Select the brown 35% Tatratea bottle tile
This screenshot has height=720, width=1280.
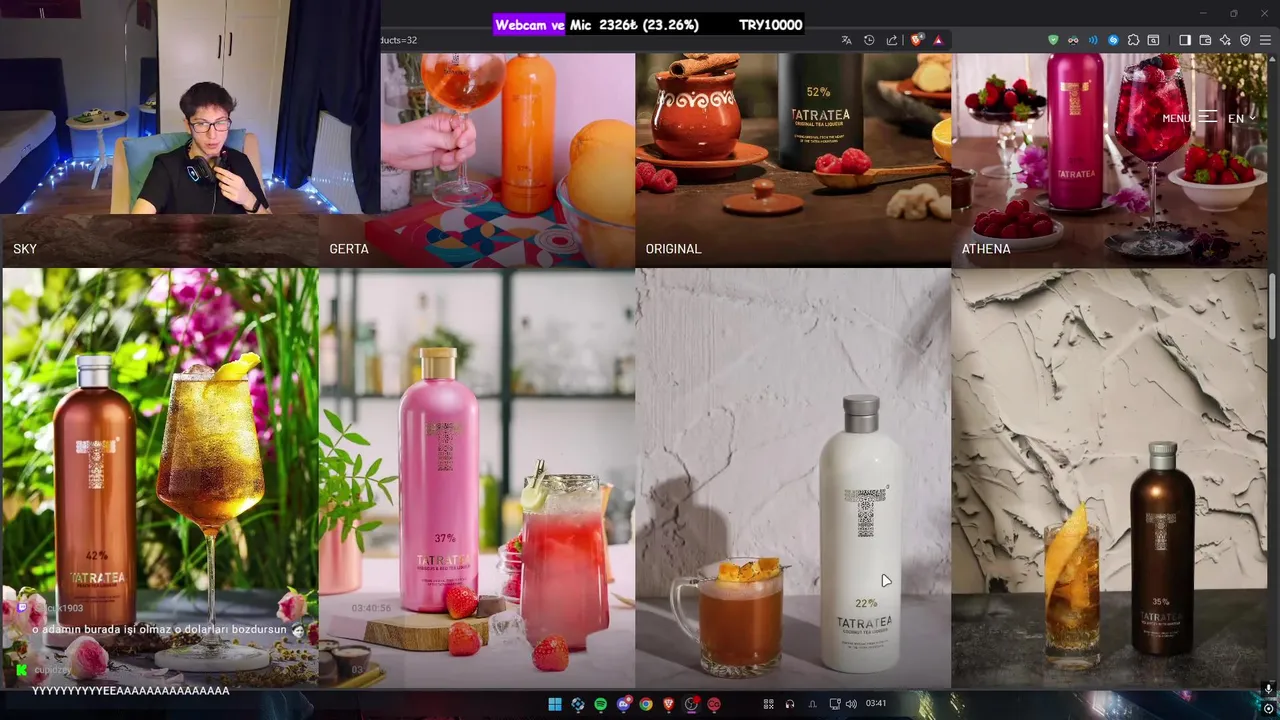coord(1109,478)
